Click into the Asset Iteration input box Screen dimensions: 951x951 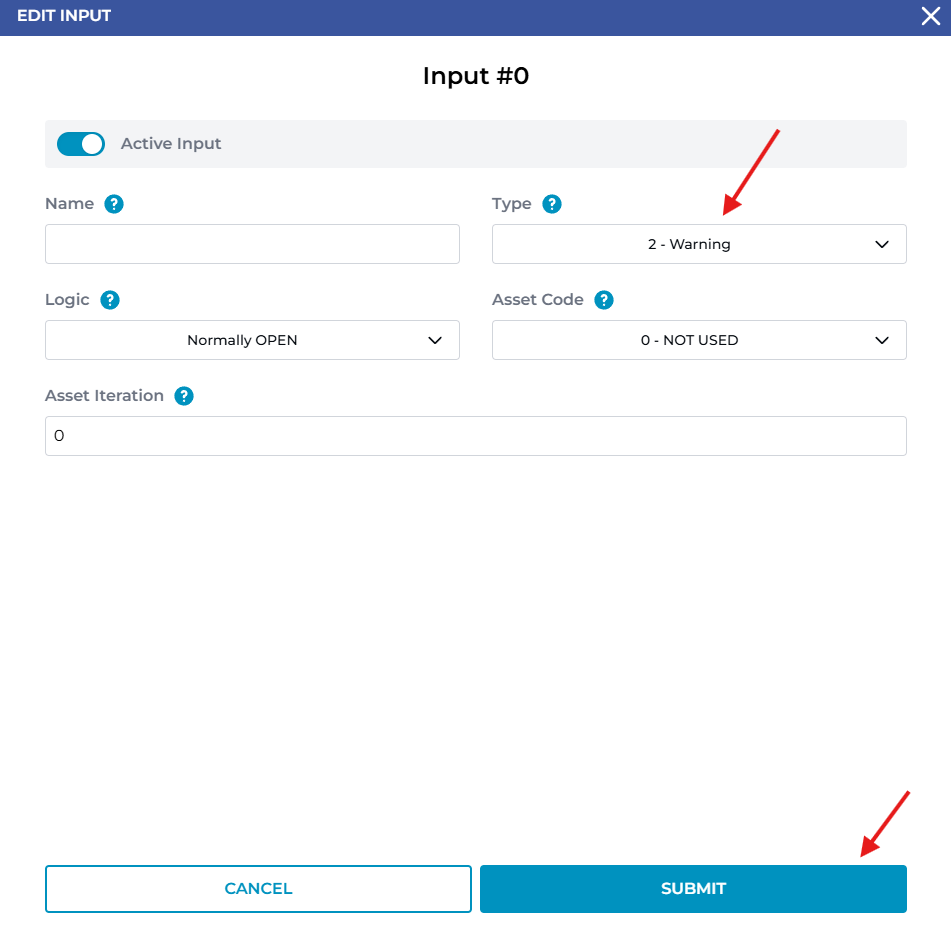[x=475, y=436]
